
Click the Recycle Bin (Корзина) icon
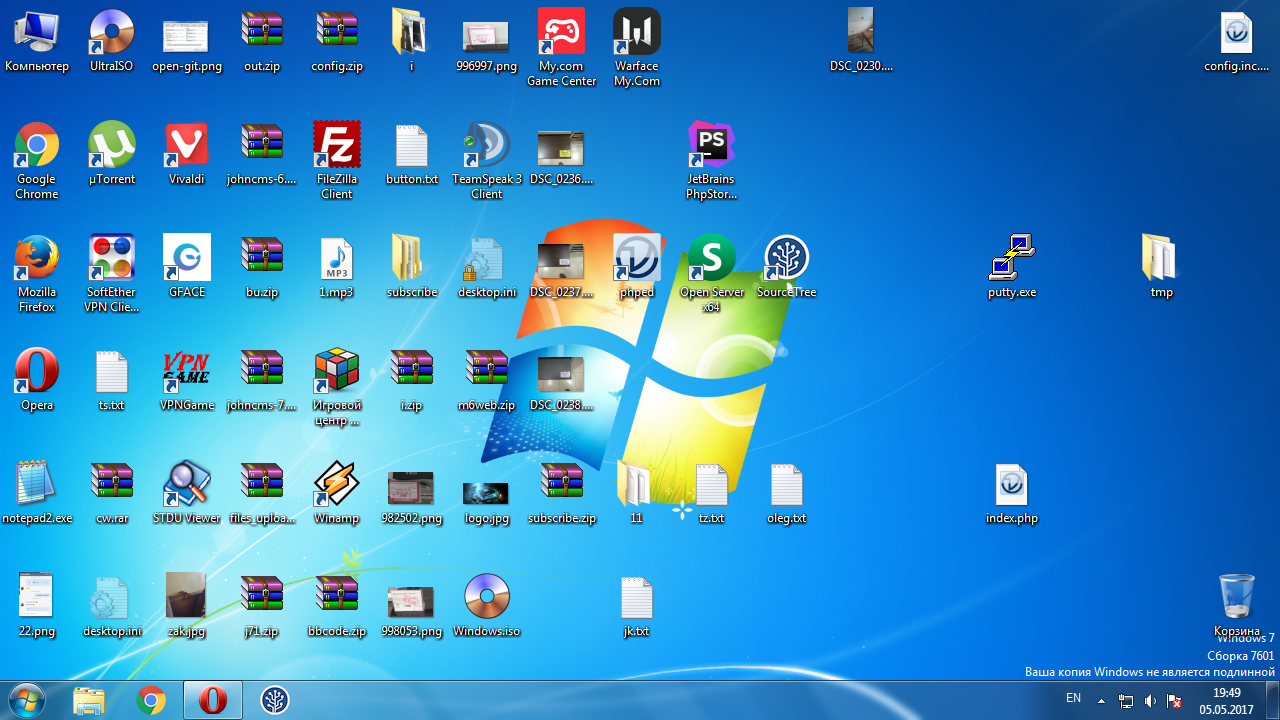(x=1237, y=597)
